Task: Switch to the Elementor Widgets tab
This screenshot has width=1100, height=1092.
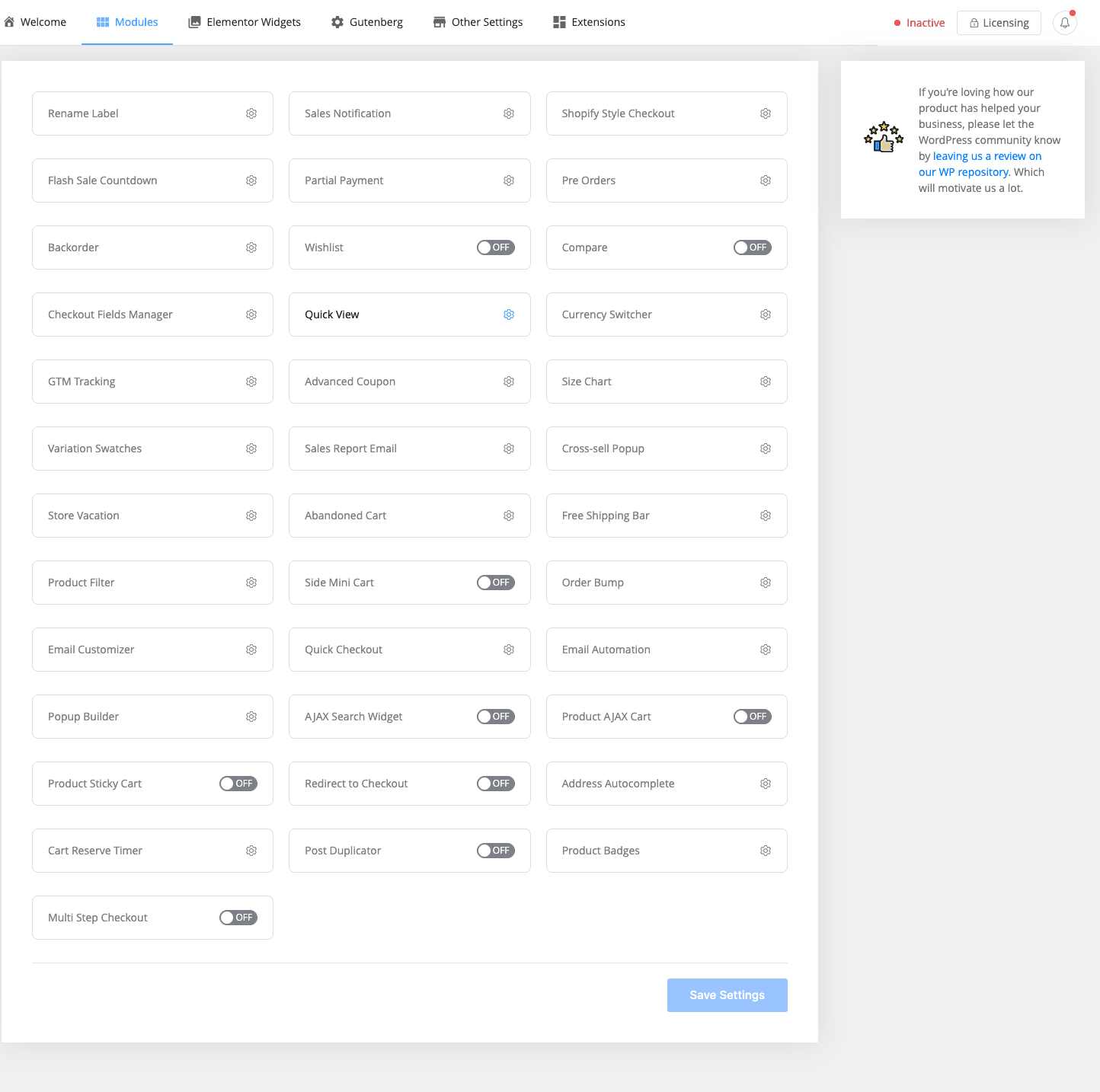Action: tap(245, 22)
